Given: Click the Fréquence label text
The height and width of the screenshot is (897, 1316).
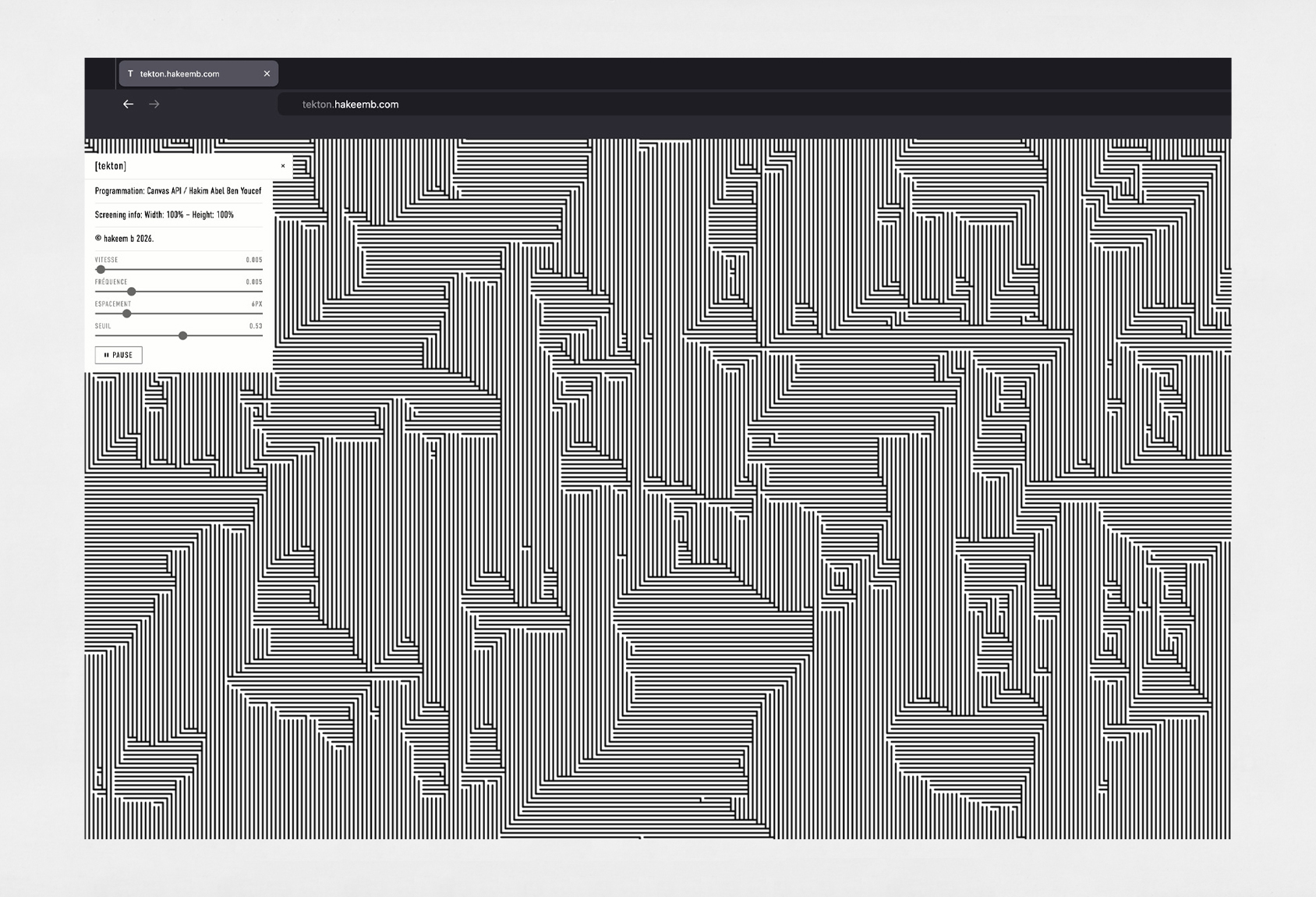Looking at the screenshot, I should [x=111, y=282].
